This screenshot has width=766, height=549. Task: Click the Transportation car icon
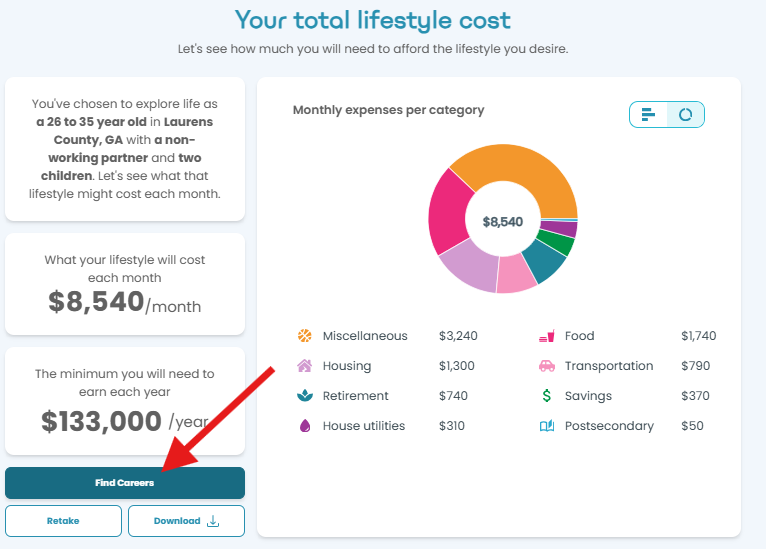point(547,366)
